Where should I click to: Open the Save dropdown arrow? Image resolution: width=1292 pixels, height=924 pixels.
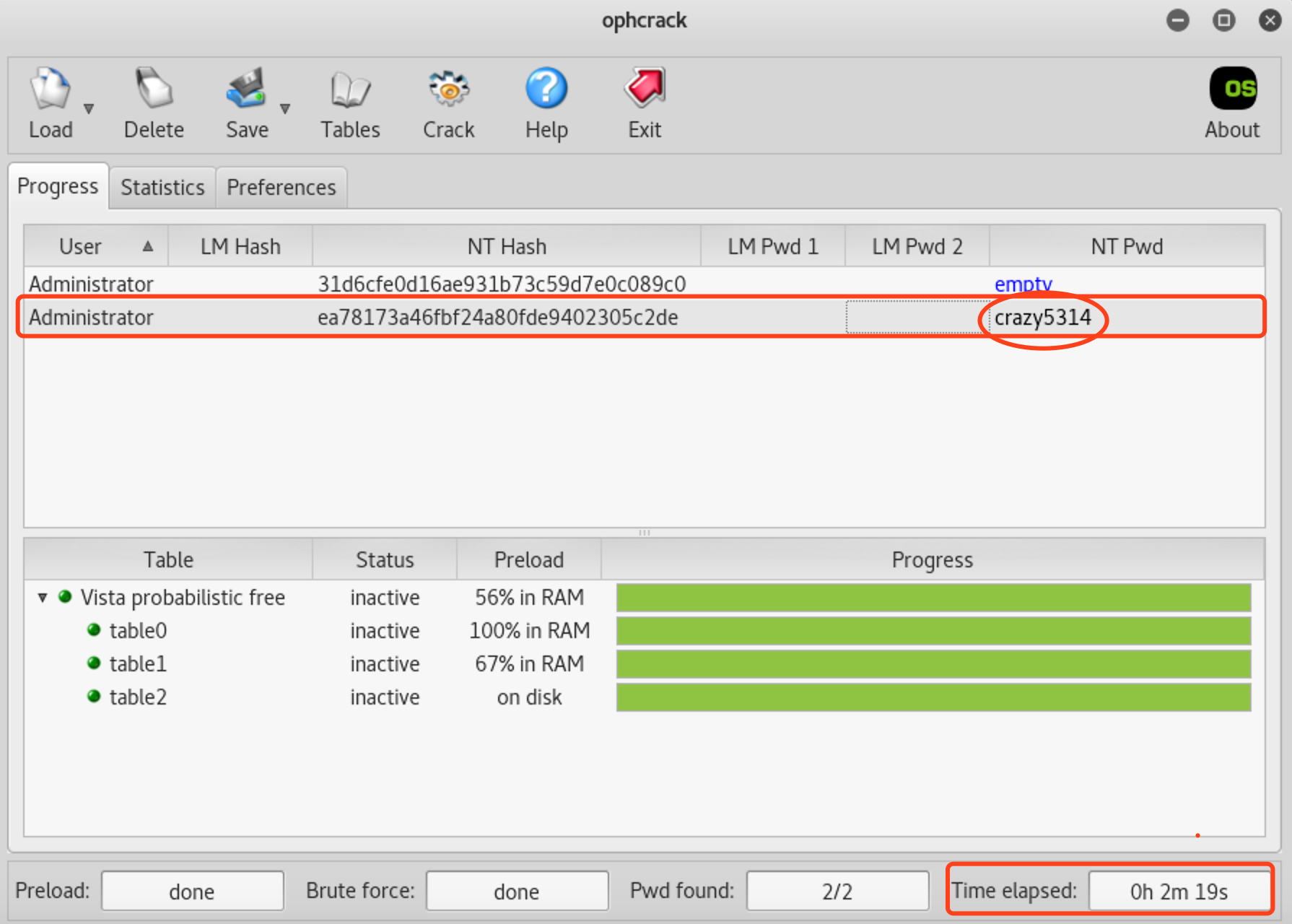(285, 109)
